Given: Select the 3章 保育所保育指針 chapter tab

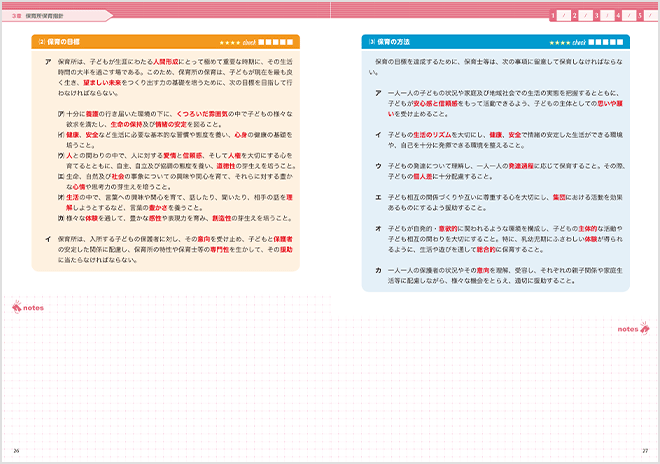Looking at the screenshot, I should click(57, 16).
